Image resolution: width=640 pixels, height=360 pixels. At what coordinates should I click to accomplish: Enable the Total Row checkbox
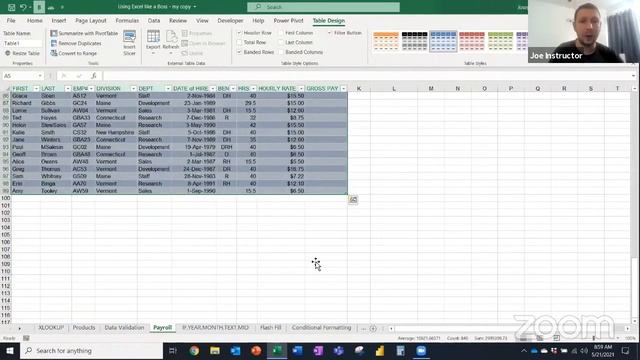pyautogui.click(x=239, y=42)
